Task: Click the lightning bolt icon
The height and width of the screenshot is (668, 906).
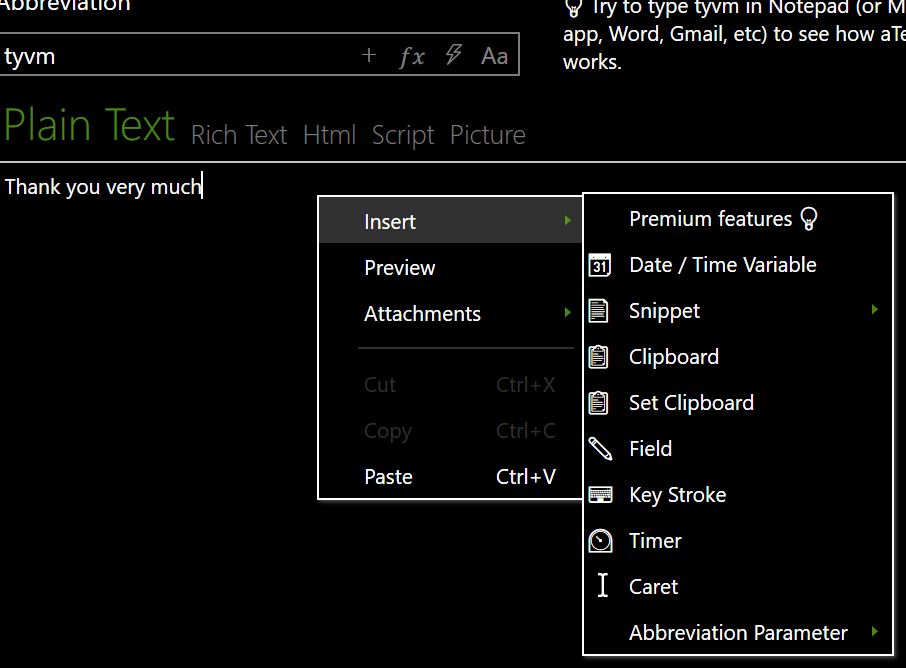Action: point(453,55)
